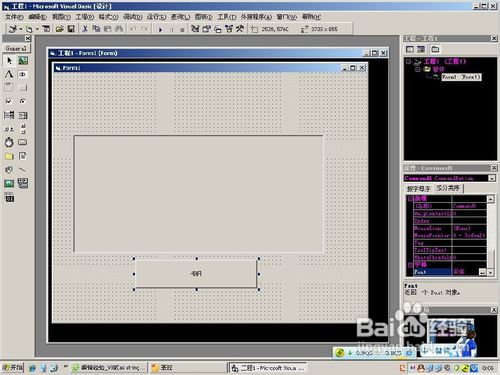Image resolution: width=500 pixels, height=375 pixels.
Task: Collapse the 工程1 project tree node
Action: (408, 61)
